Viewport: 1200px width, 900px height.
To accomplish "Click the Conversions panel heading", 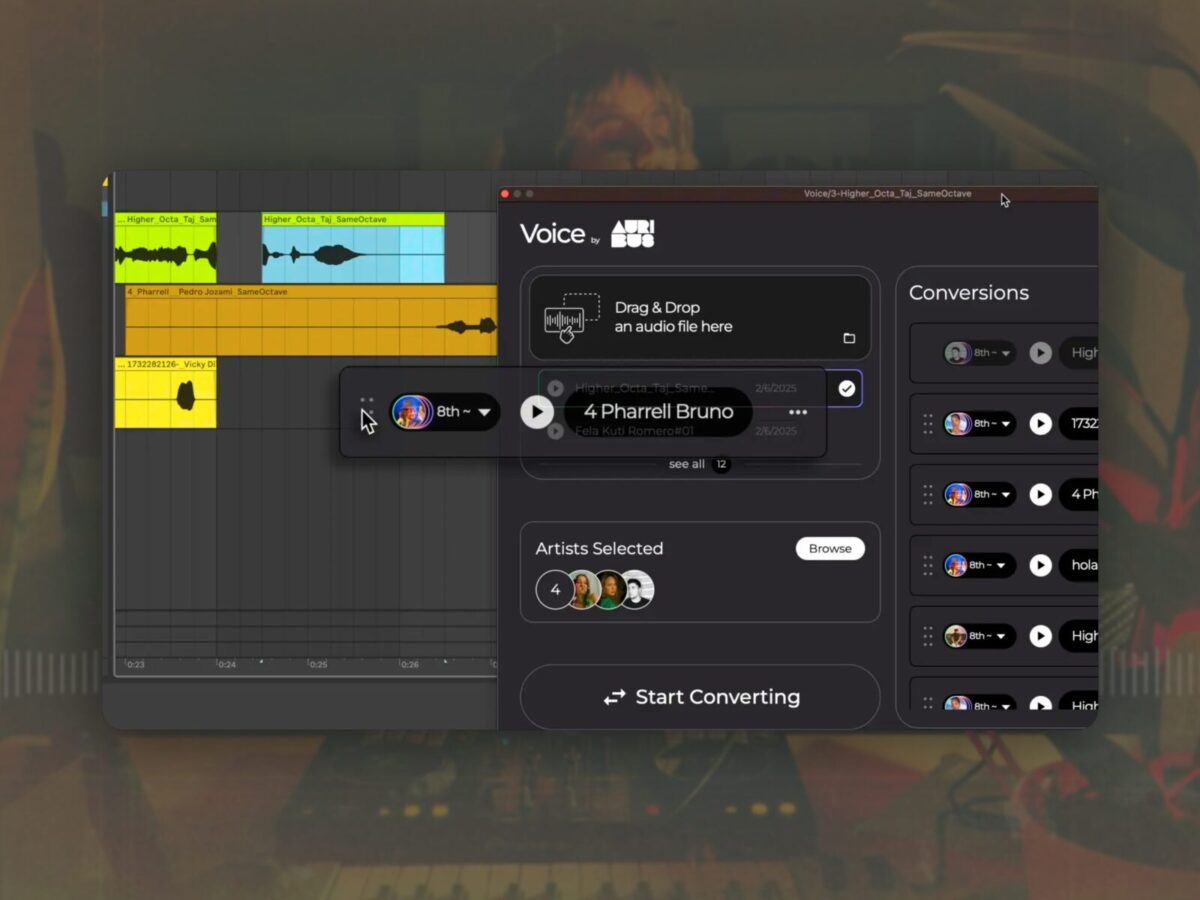I will pos(969,293).
